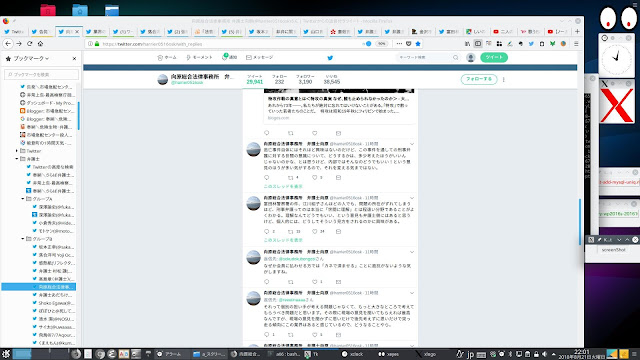The height and width of the screenshot is (360, 640).
Task: Open the Firefox library icon
Action: click(467, 44)
